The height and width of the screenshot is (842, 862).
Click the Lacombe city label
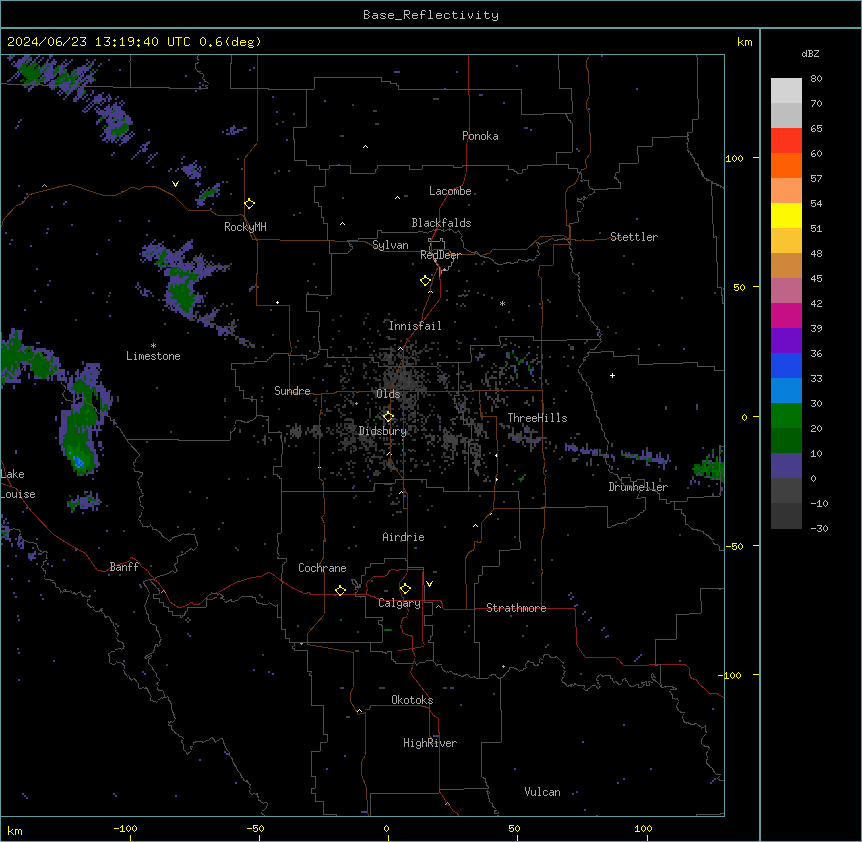pyautogui.click(x=450, y=191)
